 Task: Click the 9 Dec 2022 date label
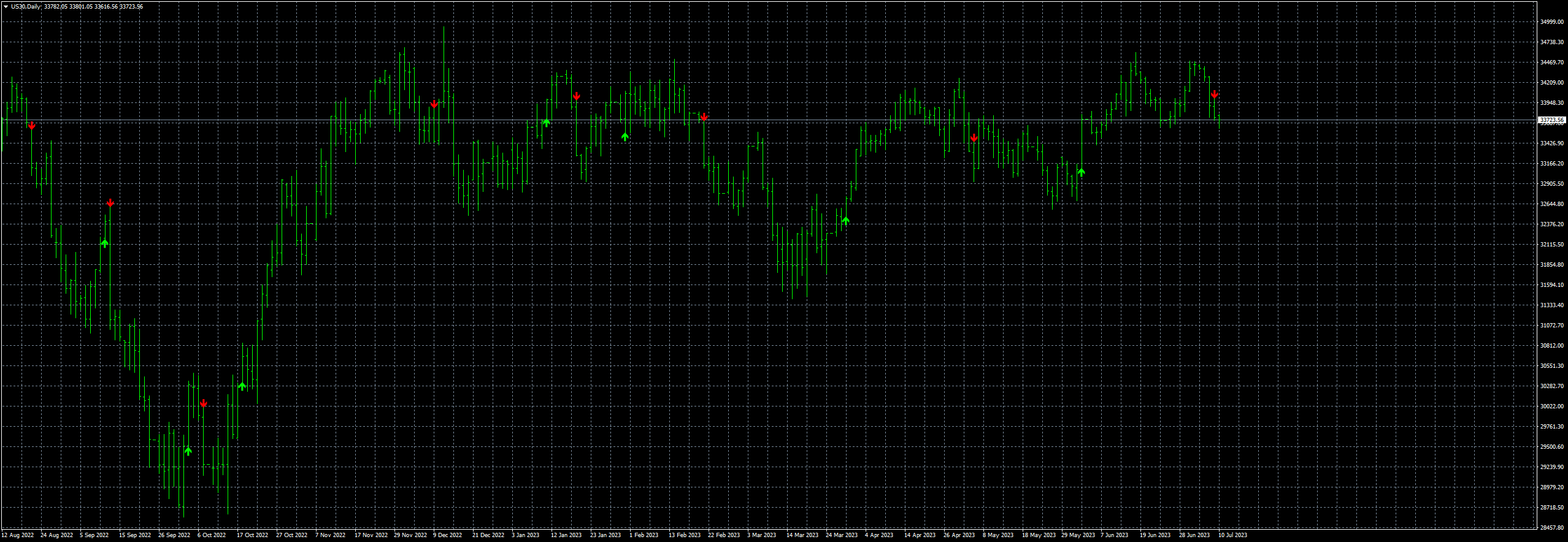[x=448, y=535]
